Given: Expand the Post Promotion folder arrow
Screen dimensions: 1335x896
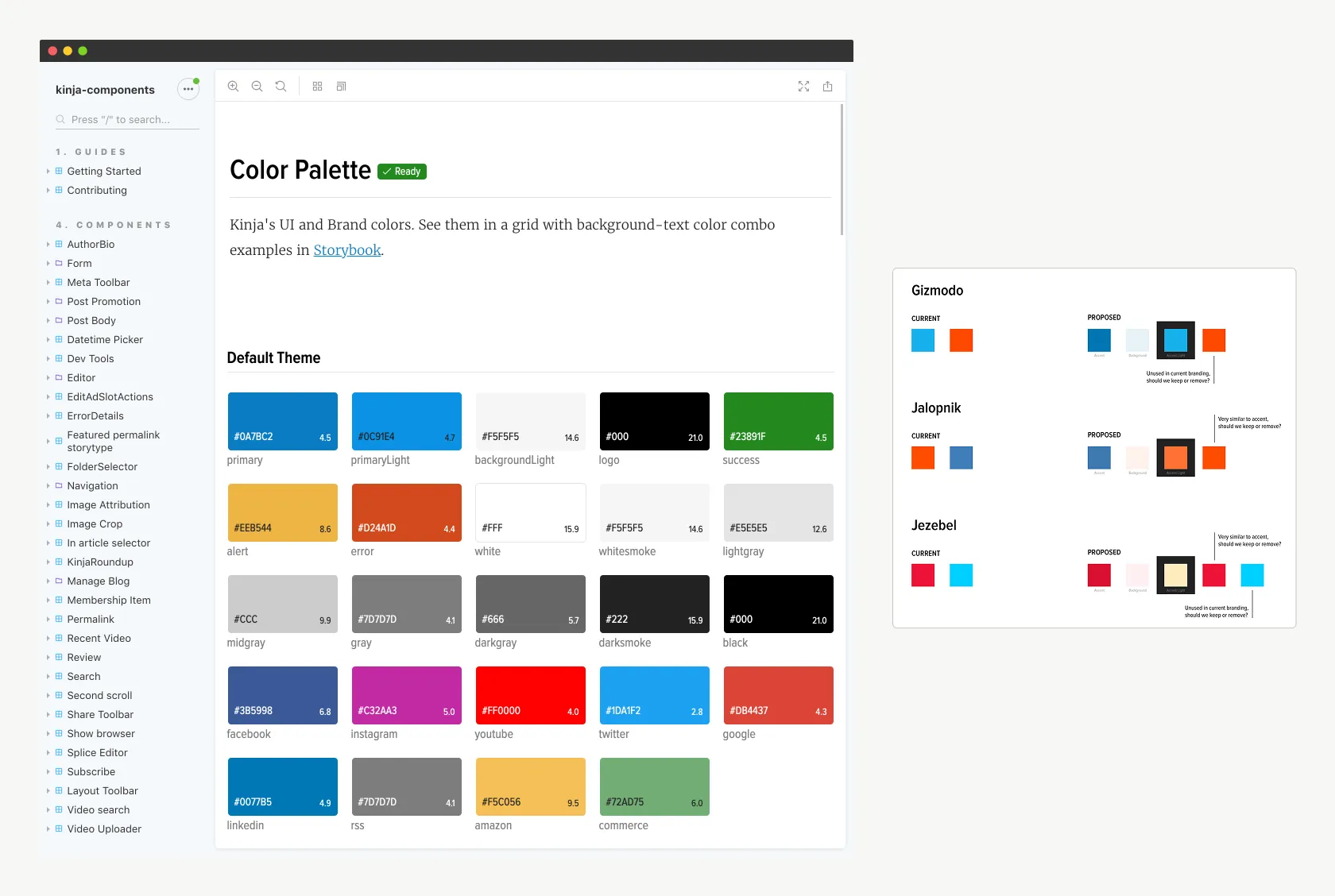Looking at the screenshot, I should [48, 301].
